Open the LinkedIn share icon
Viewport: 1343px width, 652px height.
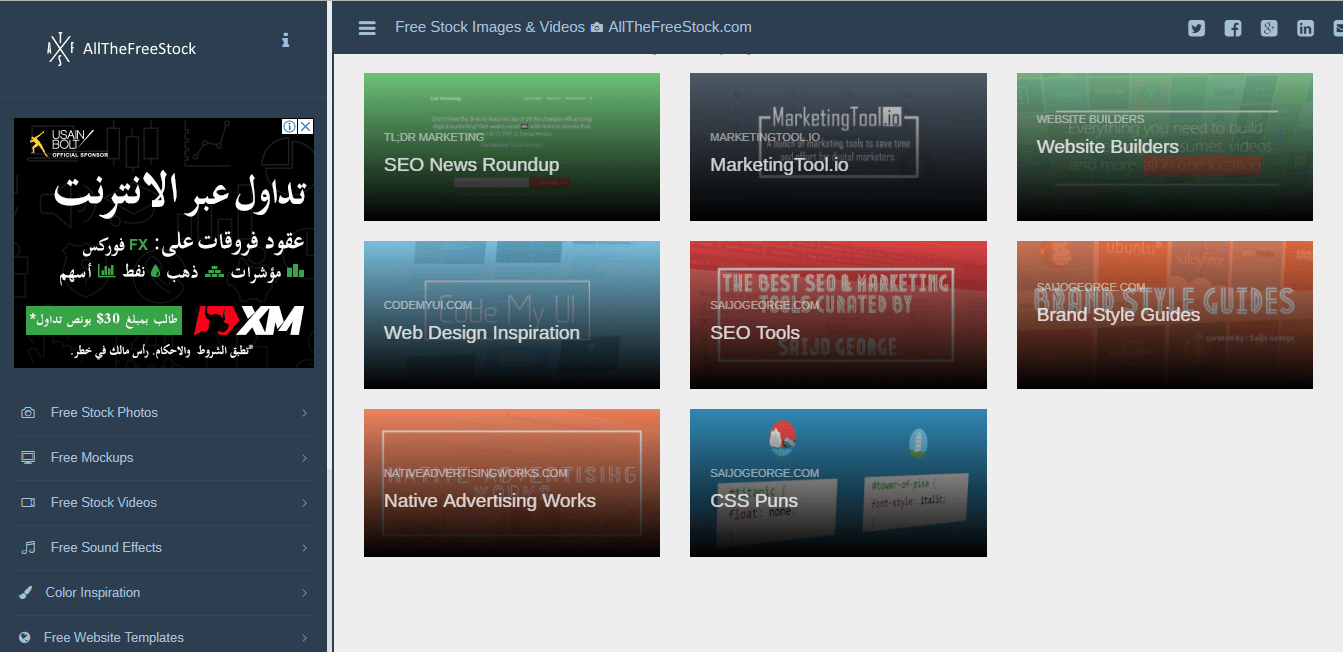(x=1305, y=28)
